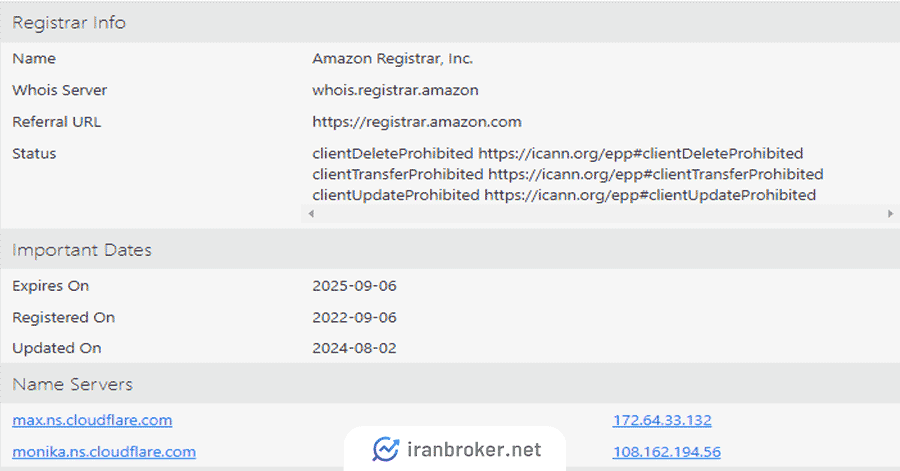The width and height of the screenshot is (900, 471).
Task: Click the right scroll arrow under Status
Action: click(890, 214)
